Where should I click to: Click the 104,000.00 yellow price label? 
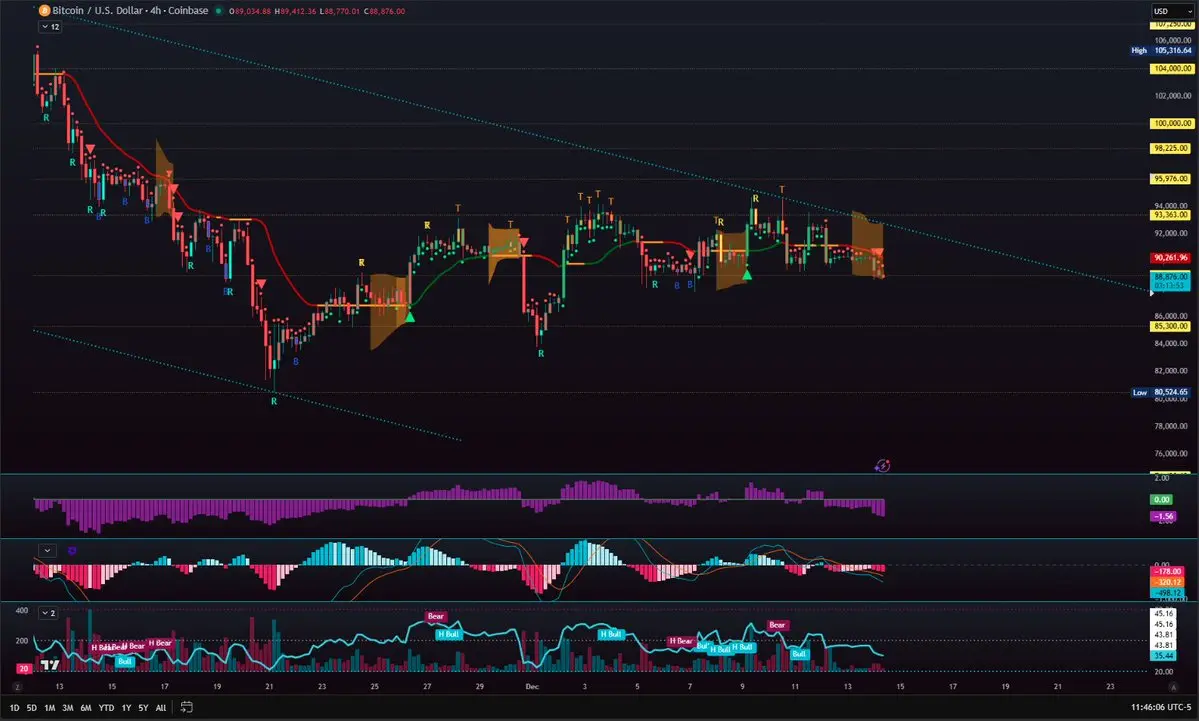point(1172,69)
